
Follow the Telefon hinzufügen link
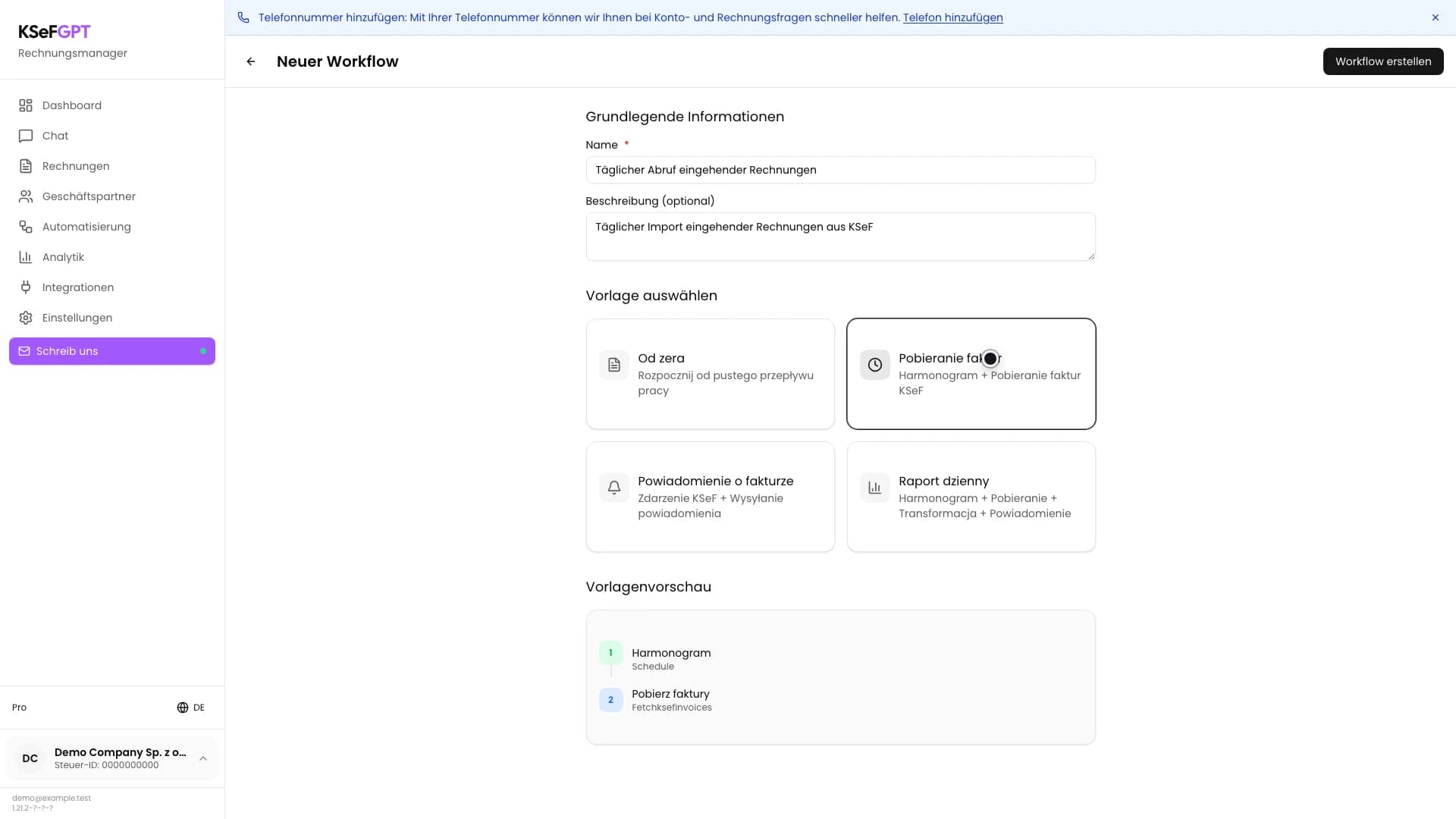pyautogui.click(x=952, y=17)
